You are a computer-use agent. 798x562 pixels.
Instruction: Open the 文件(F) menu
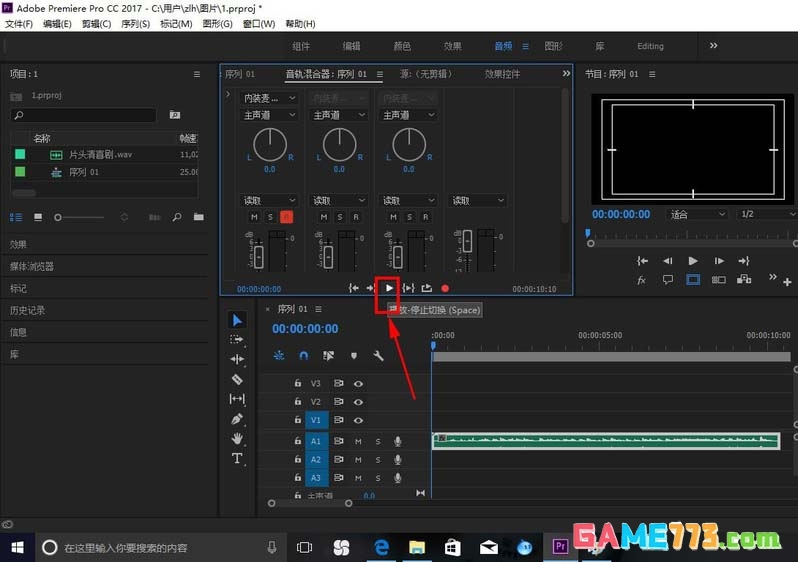[19, 24]
